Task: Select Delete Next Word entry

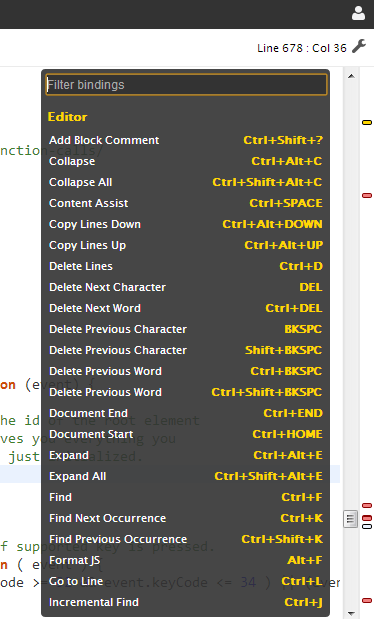Action: (x=186, y=308)
